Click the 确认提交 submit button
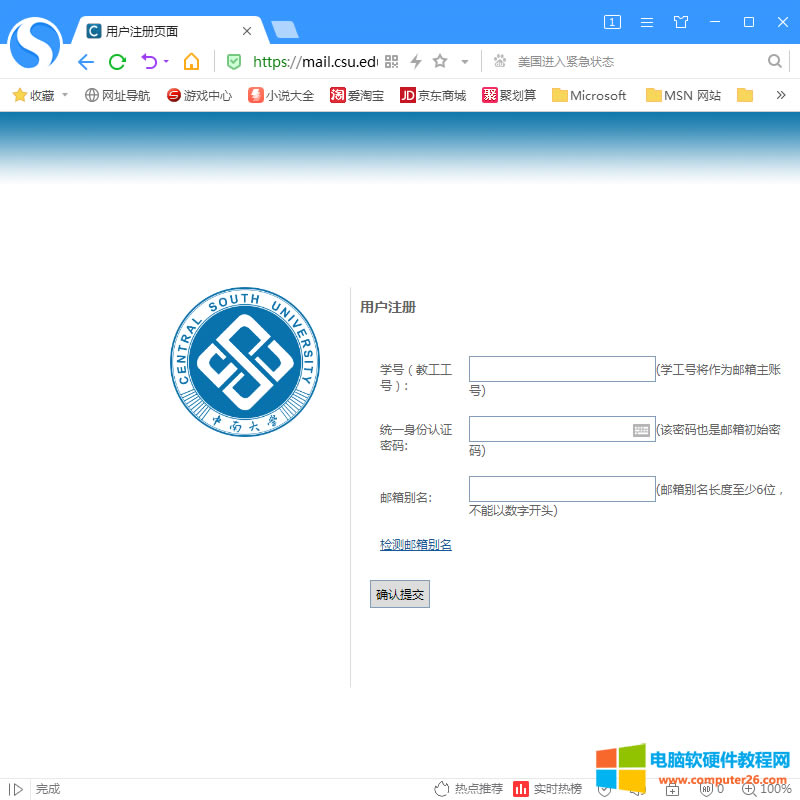The width and height of the screenshot is (800, 800). point(400,594)
